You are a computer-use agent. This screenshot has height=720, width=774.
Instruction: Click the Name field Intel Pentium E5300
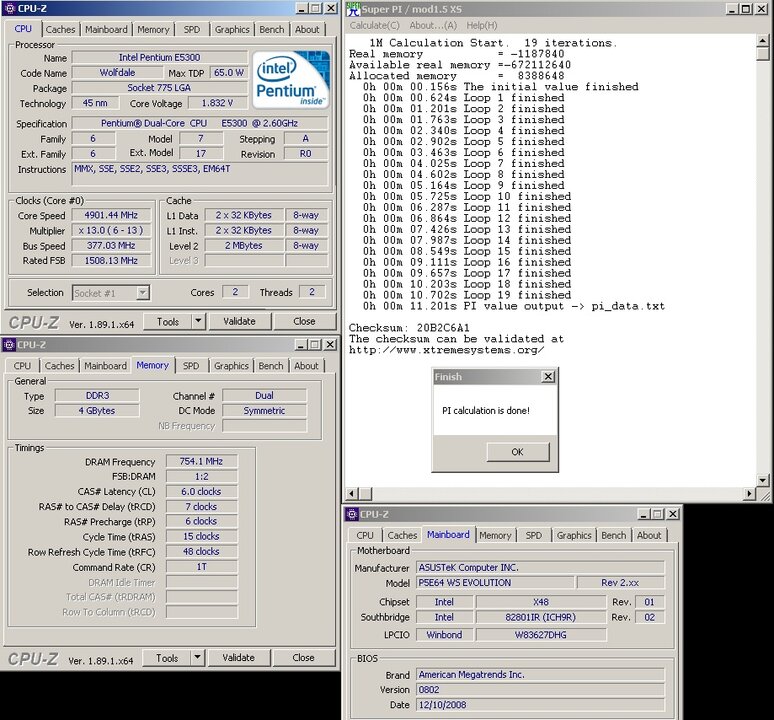pos(159,57)
